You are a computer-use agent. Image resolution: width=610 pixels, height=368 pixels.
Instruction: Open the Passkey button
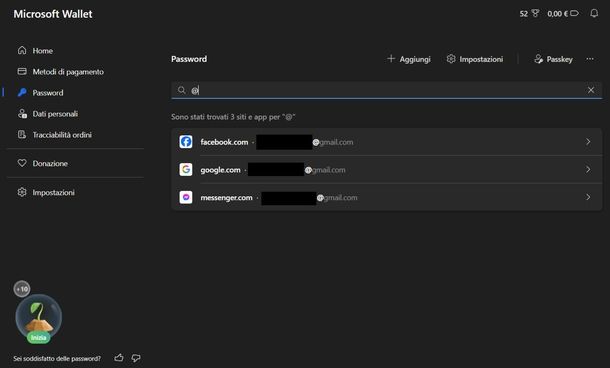tap(553, 59)
